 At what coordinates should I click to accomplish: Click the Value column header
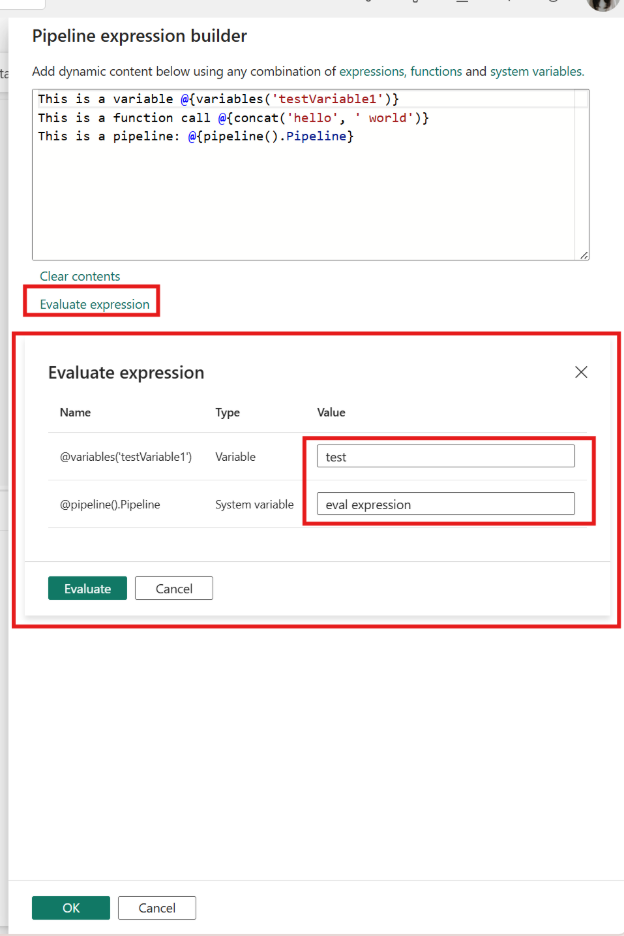tap(331, 412)
